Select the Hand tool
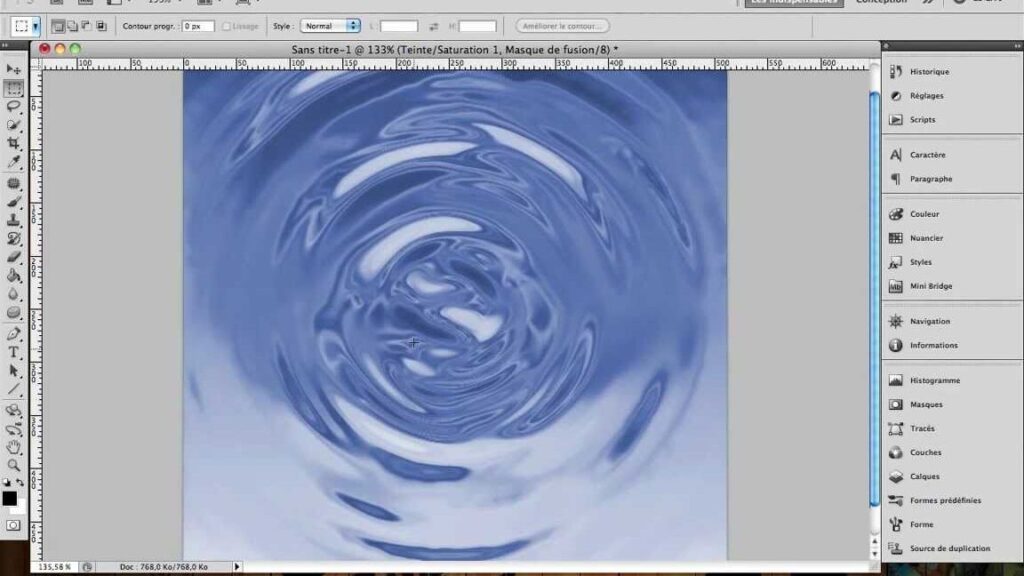1024x576 pixels. tap(13, 447)
